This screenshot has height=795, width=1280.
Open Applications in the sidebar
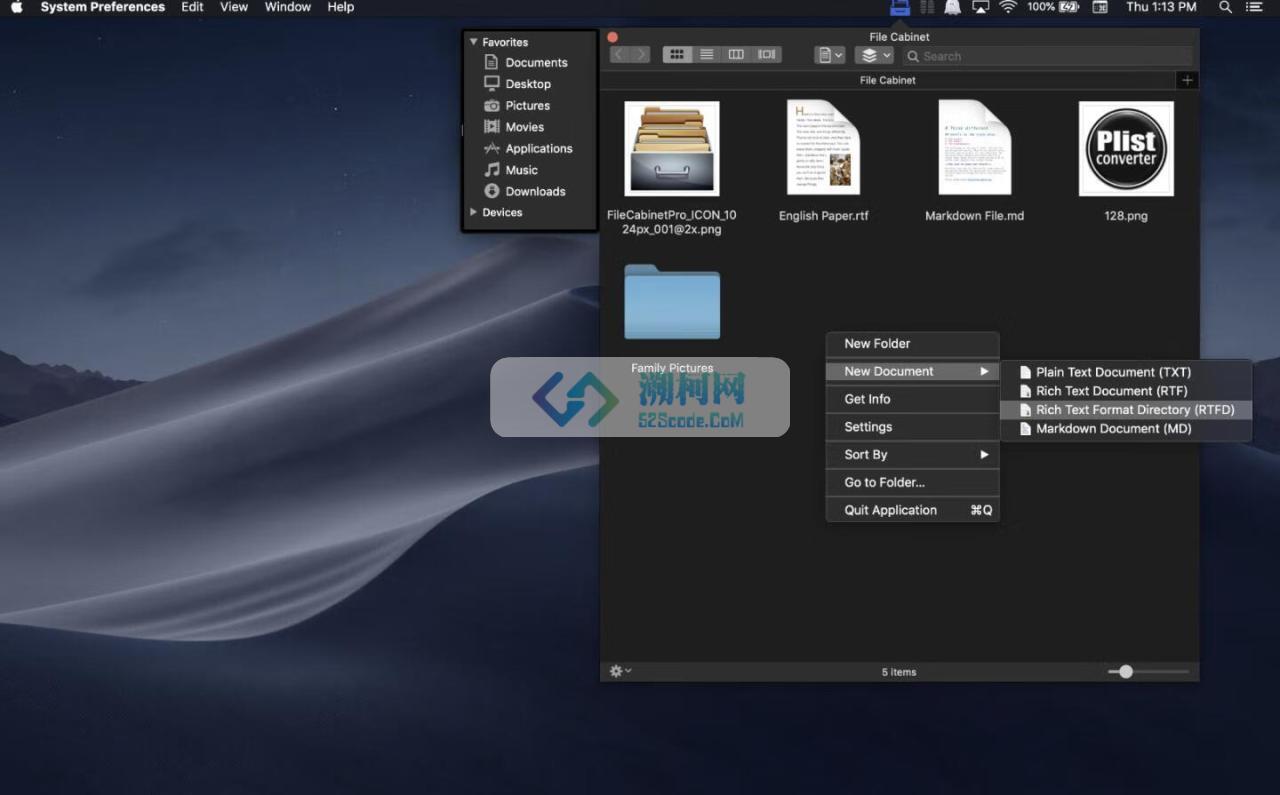pyautogui.click(x=538, y=148)
